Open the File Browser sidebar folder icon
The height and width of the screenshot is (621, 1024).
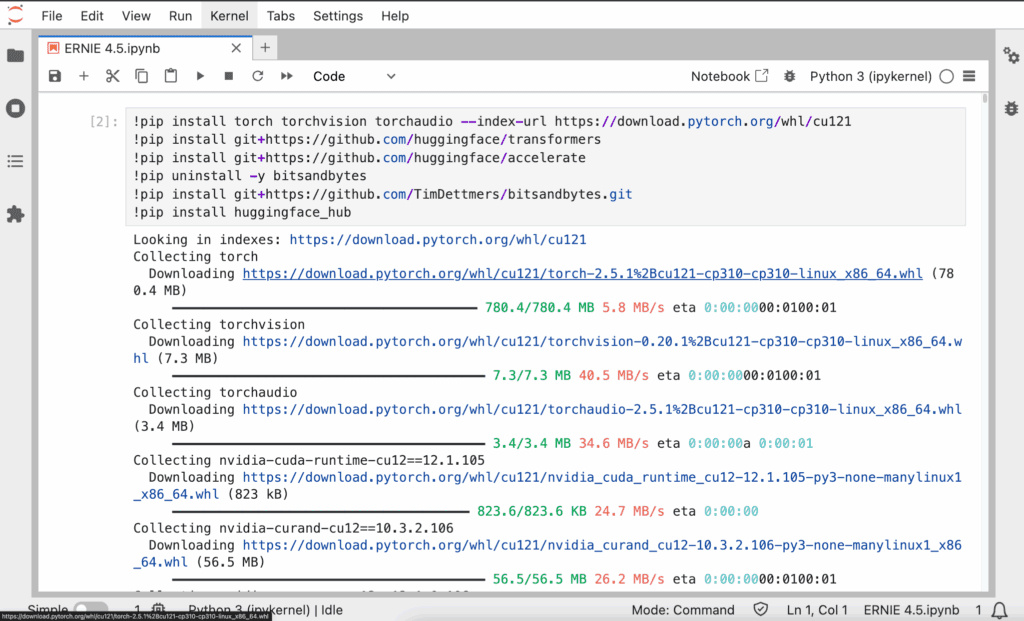pyautogui.click(x=16, y=56)
